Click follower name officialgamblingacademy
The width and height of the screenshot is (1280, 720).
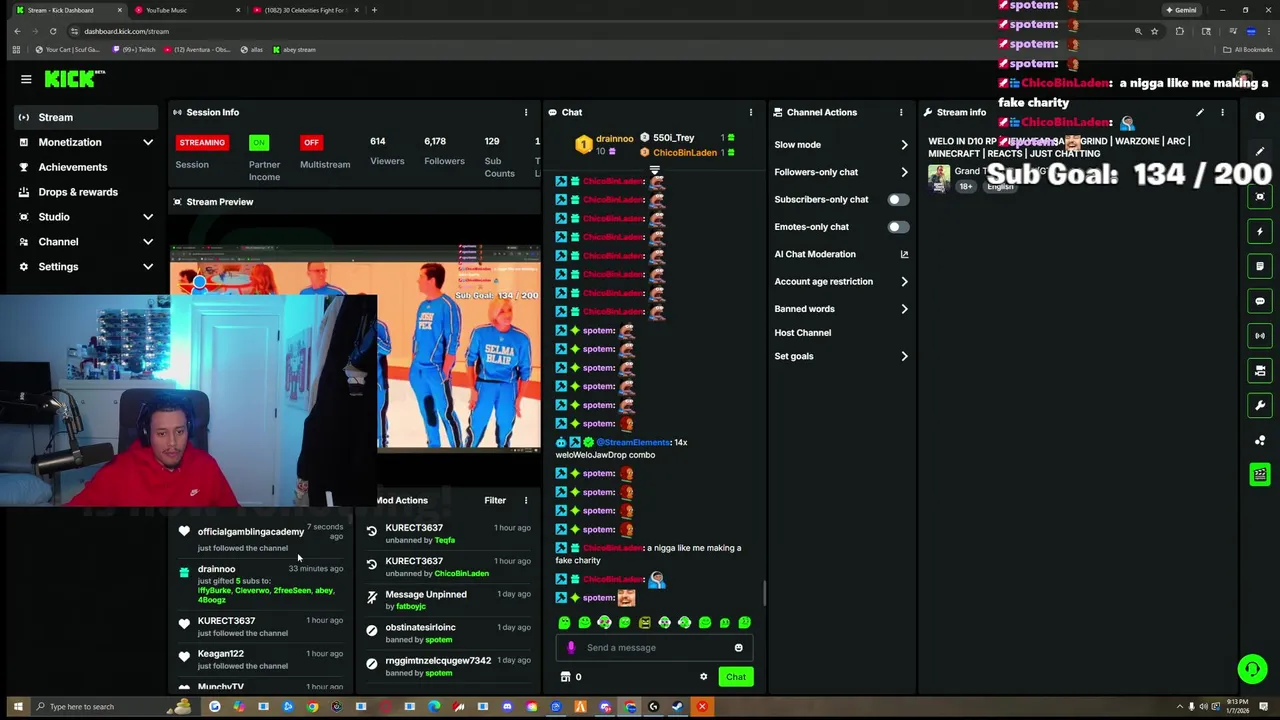(250, 532)
